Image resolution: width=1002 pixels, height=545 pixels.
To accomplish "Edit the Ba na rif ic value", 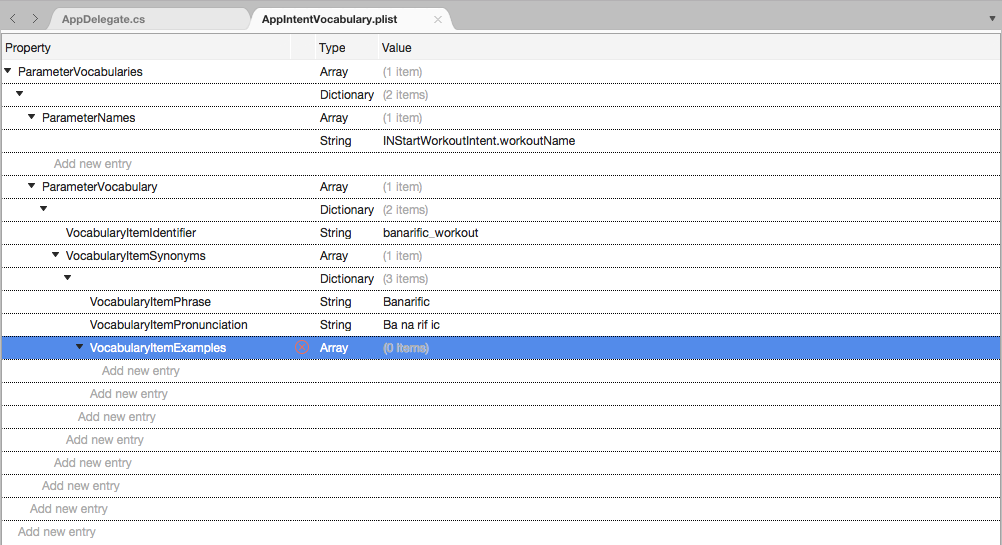I will [x=411, y=325].
